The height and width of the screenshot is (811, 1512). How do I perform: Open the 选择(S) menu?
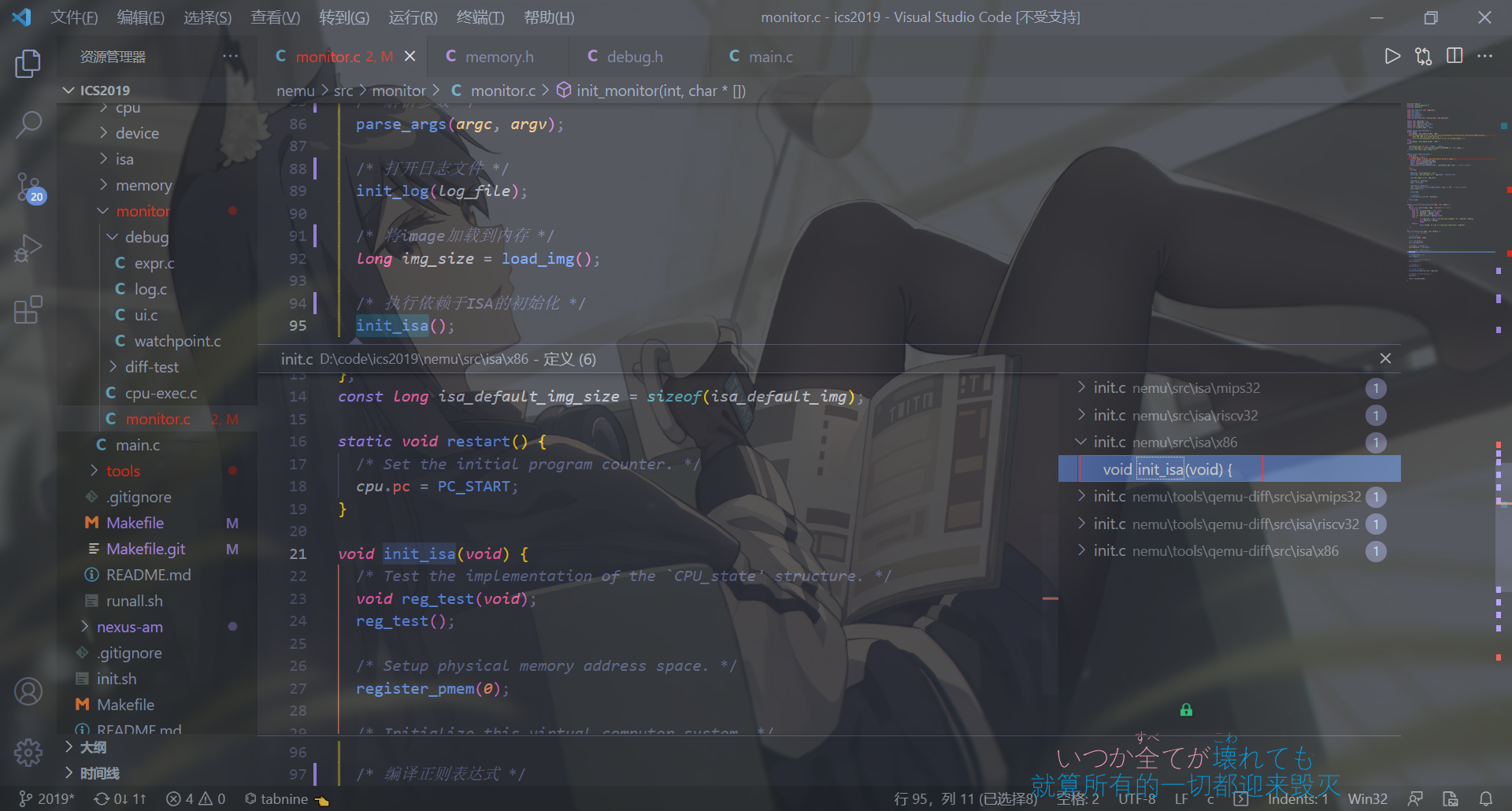(x=207, y=17)
